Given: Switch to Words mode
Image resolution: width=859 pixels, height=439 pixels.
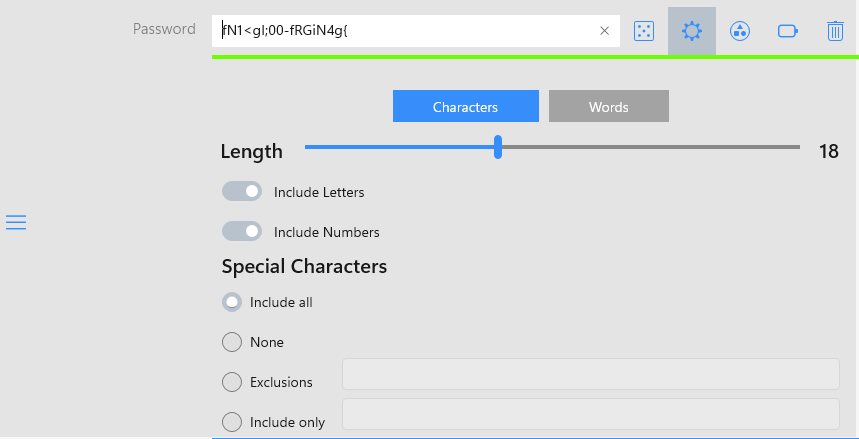Looking at the screenshot, I should 609,106.
